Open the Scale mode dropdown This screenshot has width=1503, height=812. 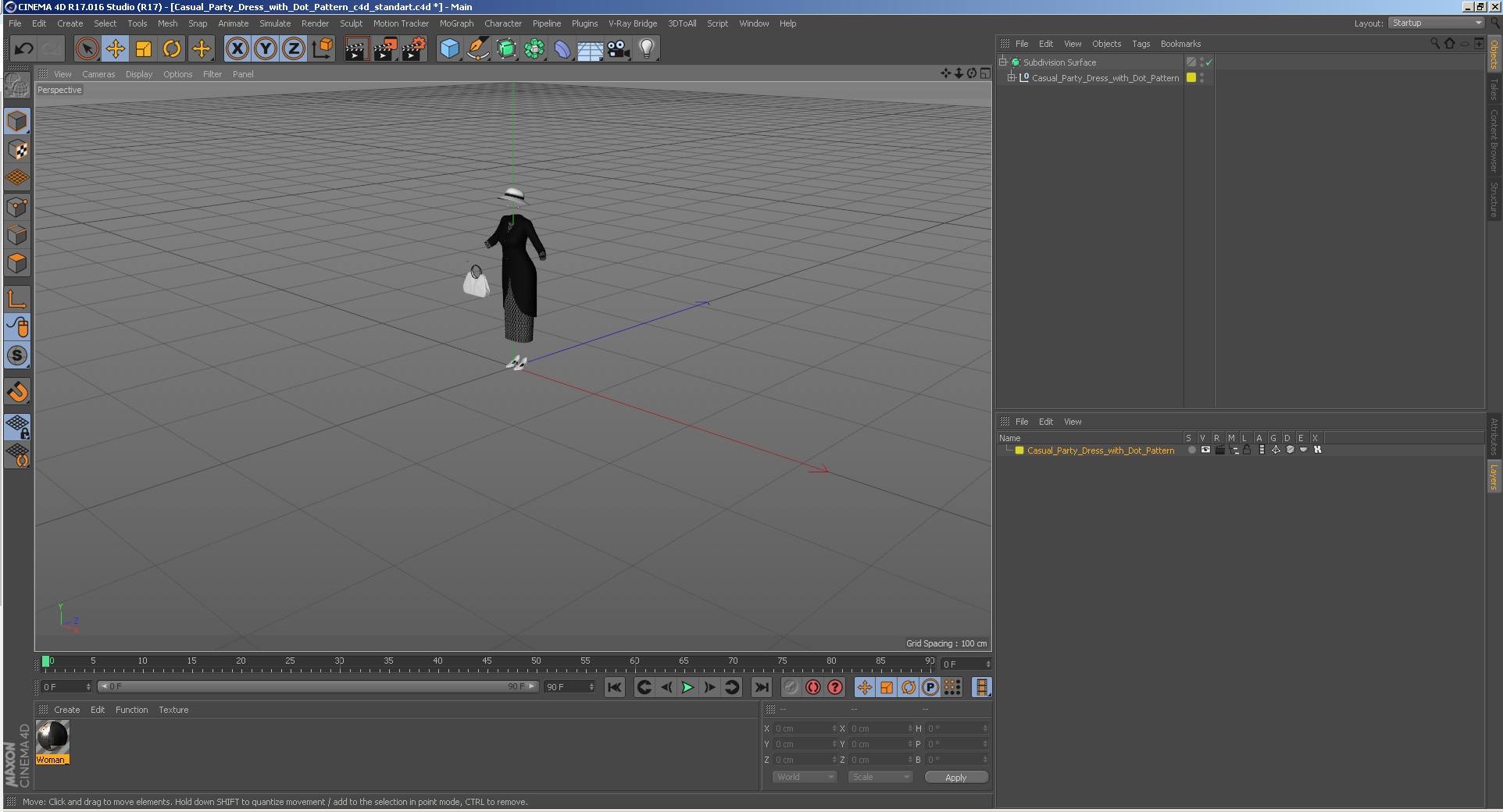point(880,777)
